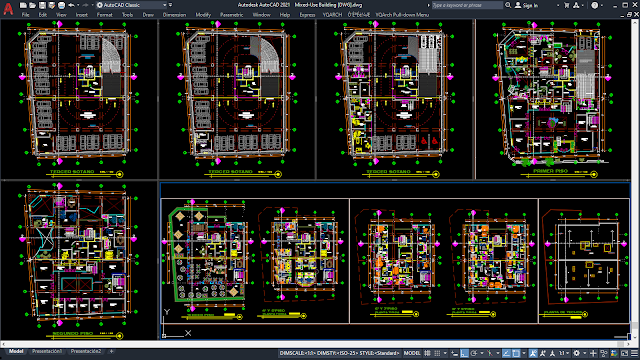This screenshot has width=640, height=360.
Task: Click the MODEL space status button
Action: pyautogui.click(x=412, y=353)
